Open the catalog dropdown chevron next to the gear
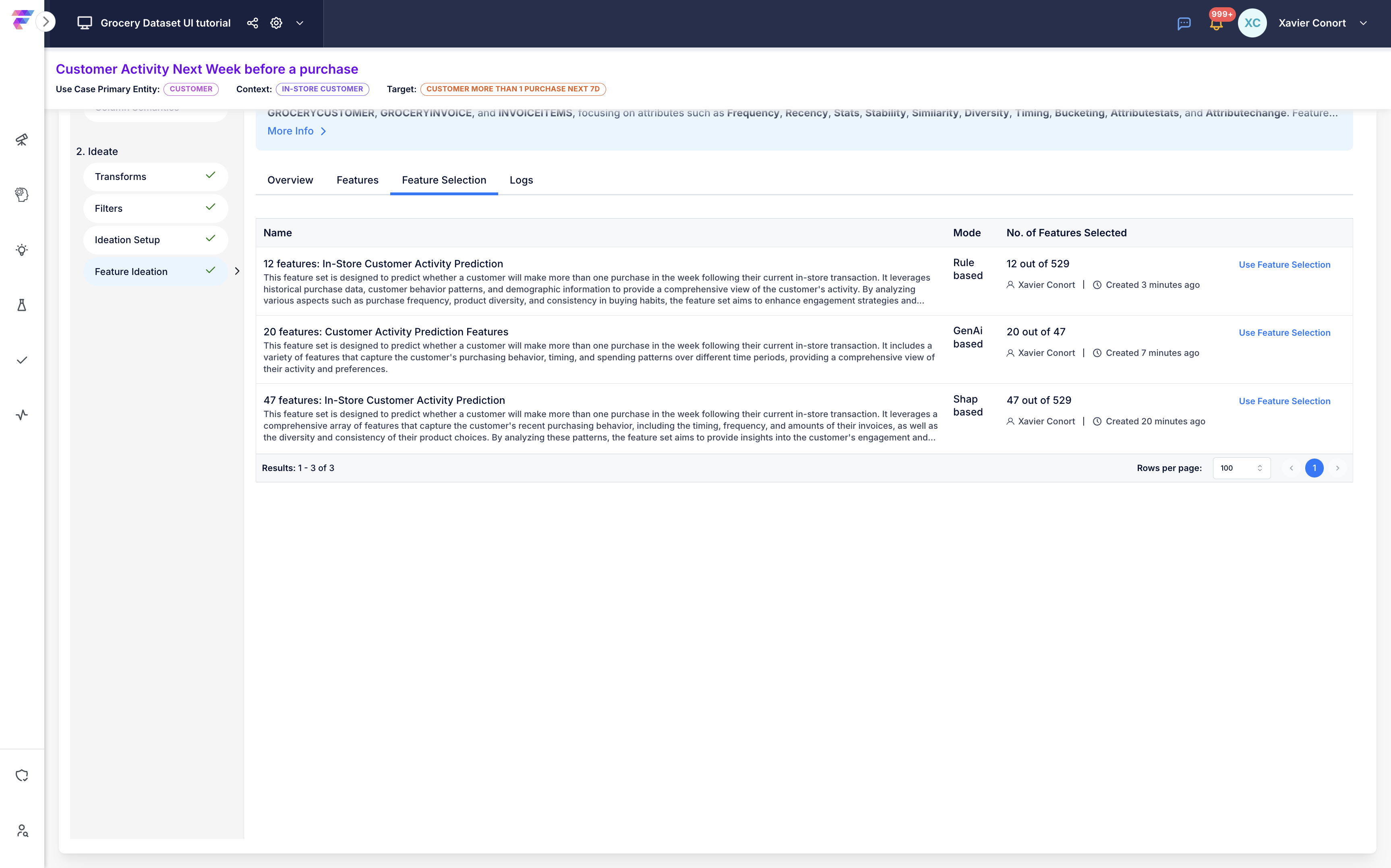The image size is (1391, 868). [x=300, y=23]
